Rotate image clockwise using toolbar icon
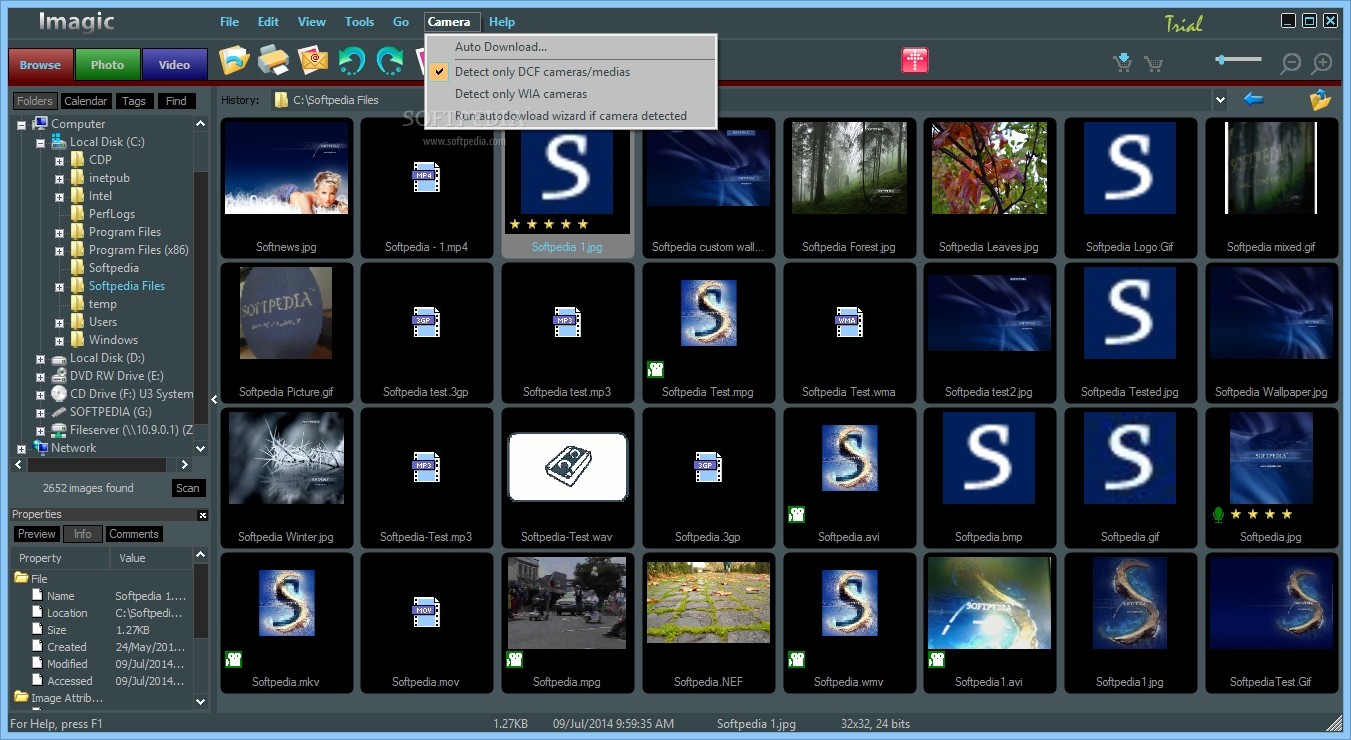The image size is (1351, 740). click(390, 62)
